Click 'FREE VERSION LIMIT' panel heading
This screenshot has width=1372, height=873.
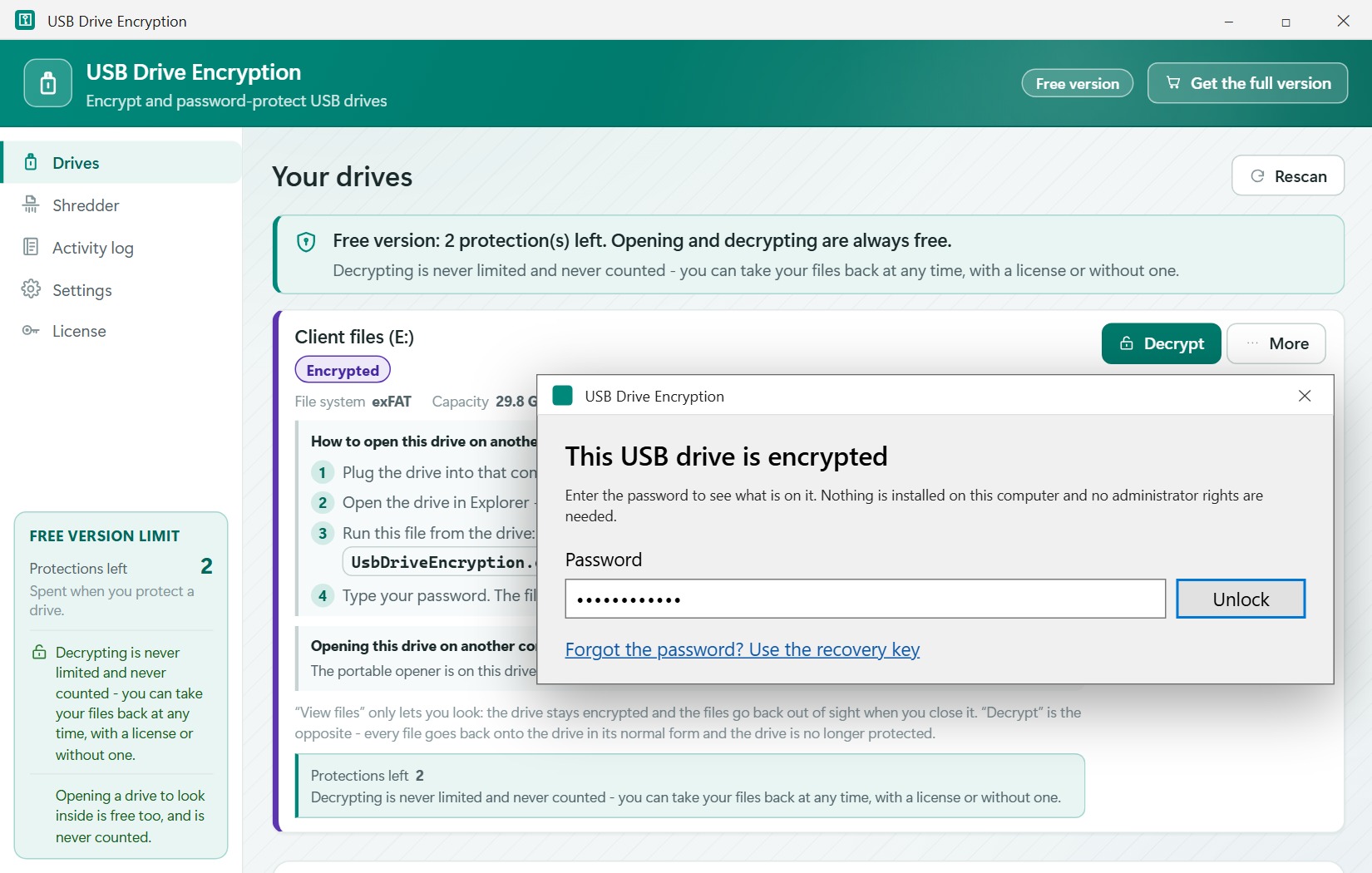105,536
